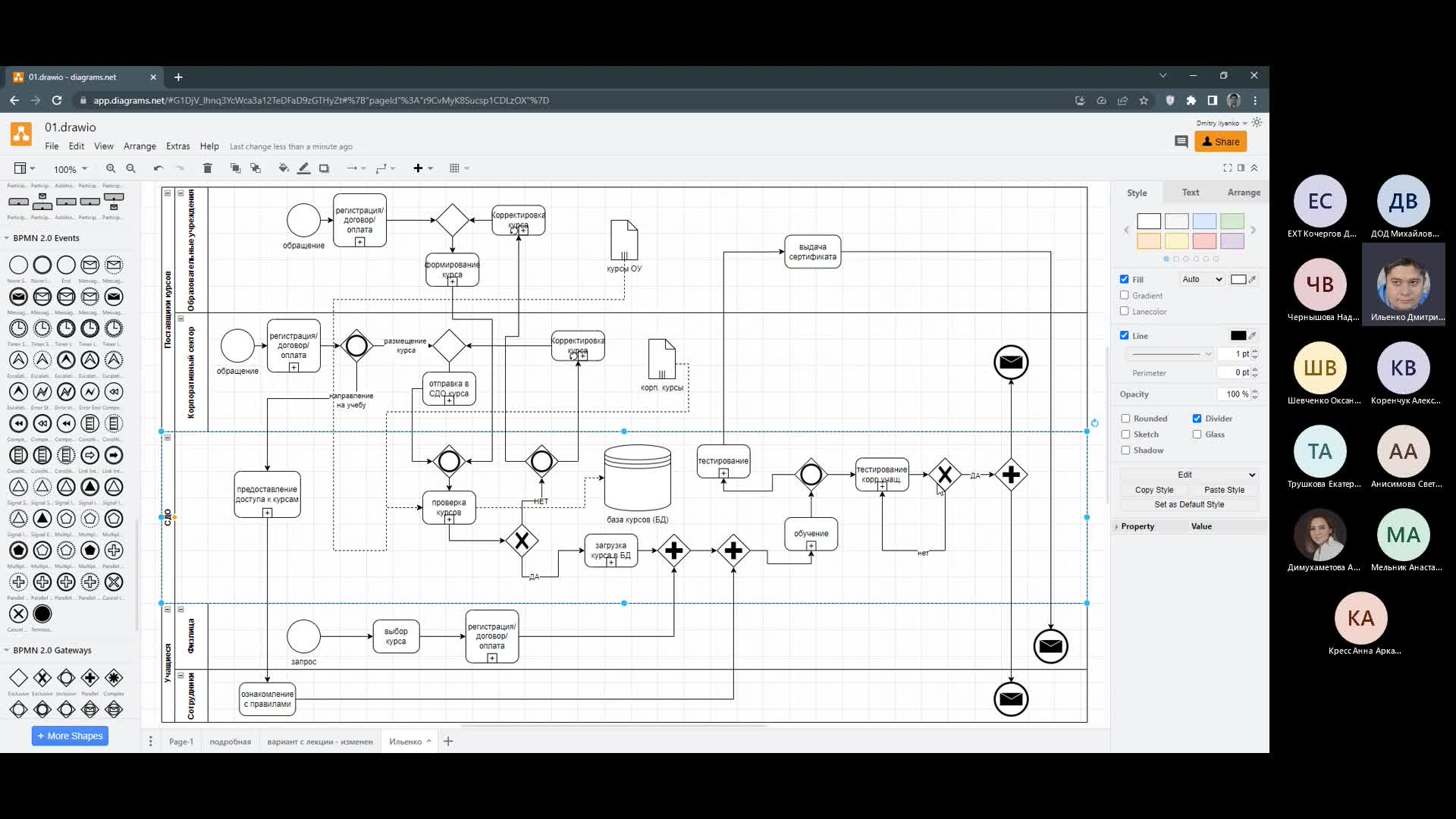Click the Copy Style button

[x=1154, y=490]
